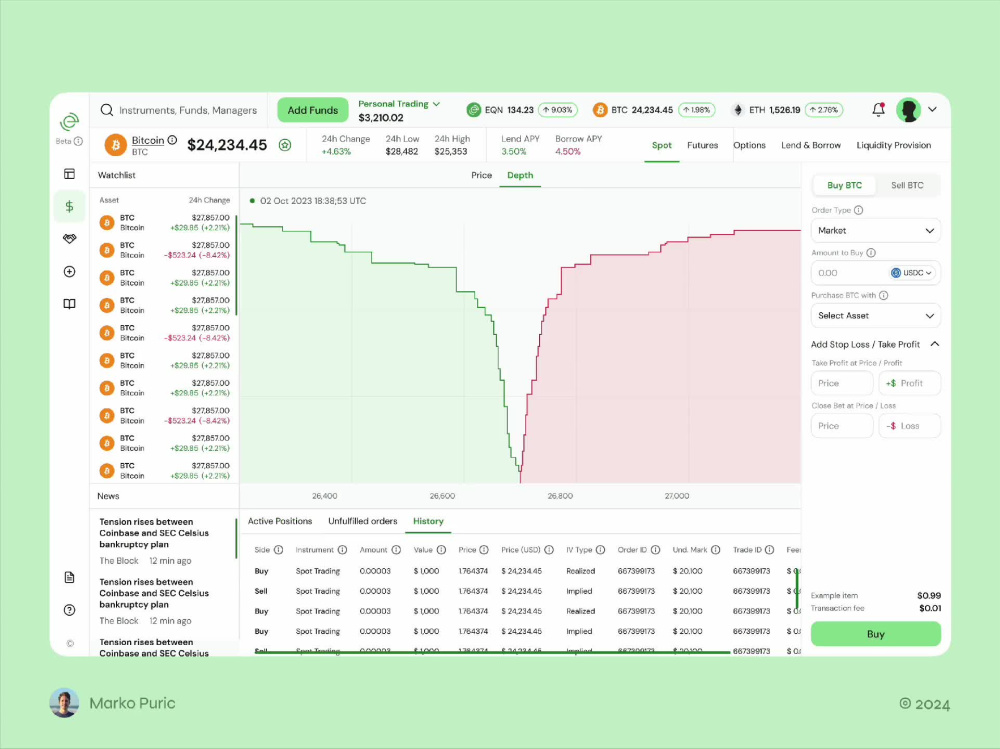The width and height of the screenshot is (1000, 749).
Task: Click the Beta info icon
Action: pos(78,141)
